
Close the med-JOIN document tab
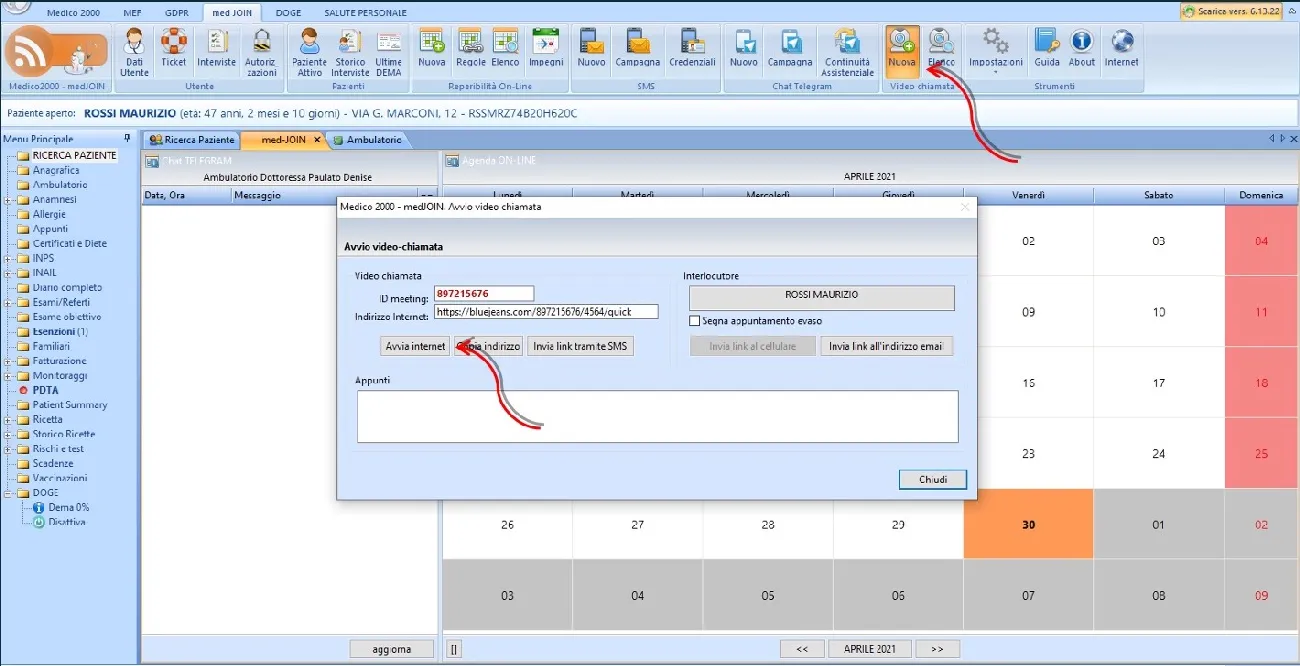[x=317, y=140]
